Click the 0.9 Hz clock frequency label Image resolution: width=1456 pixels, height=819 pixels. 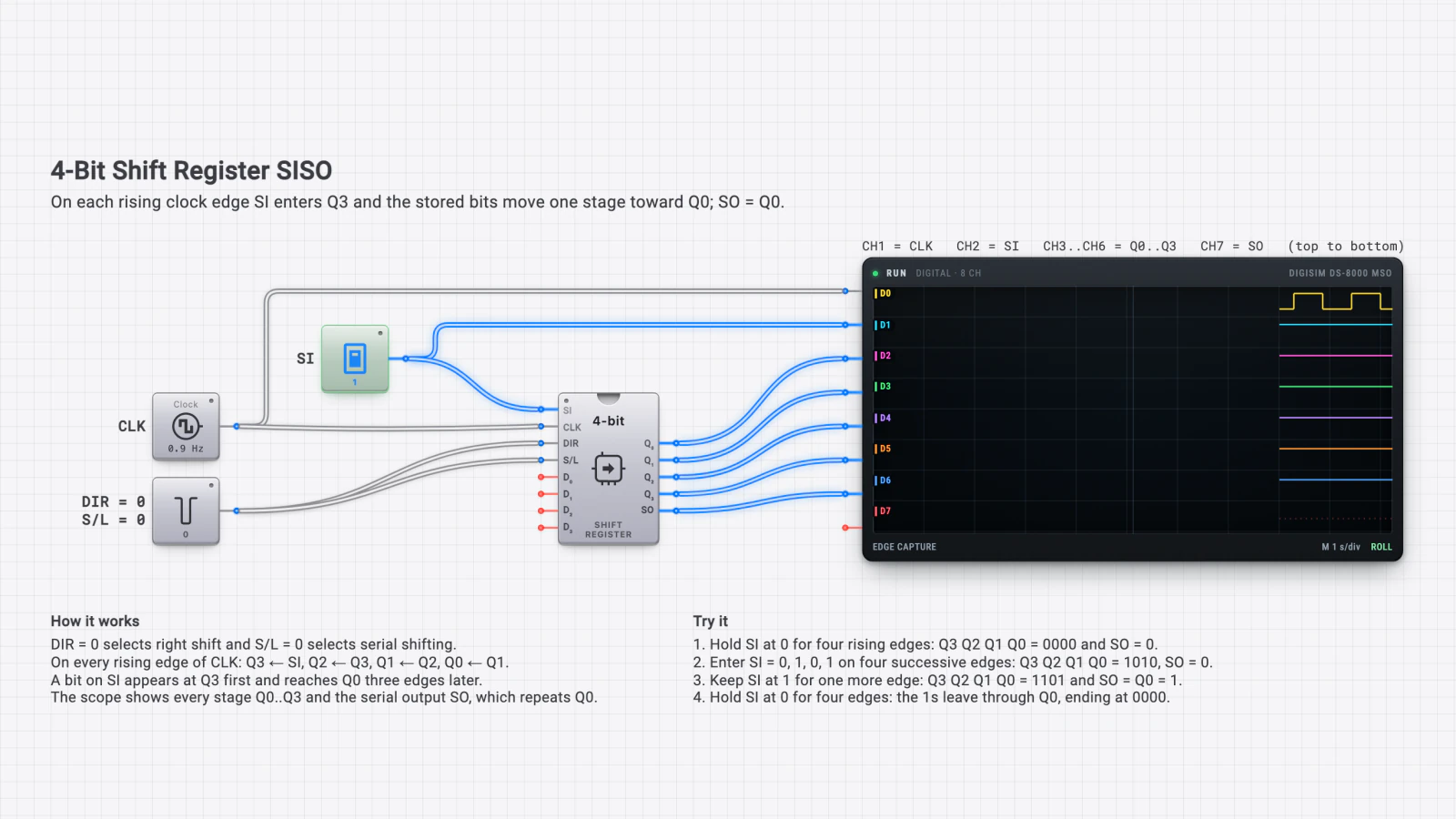click(186, 449)
